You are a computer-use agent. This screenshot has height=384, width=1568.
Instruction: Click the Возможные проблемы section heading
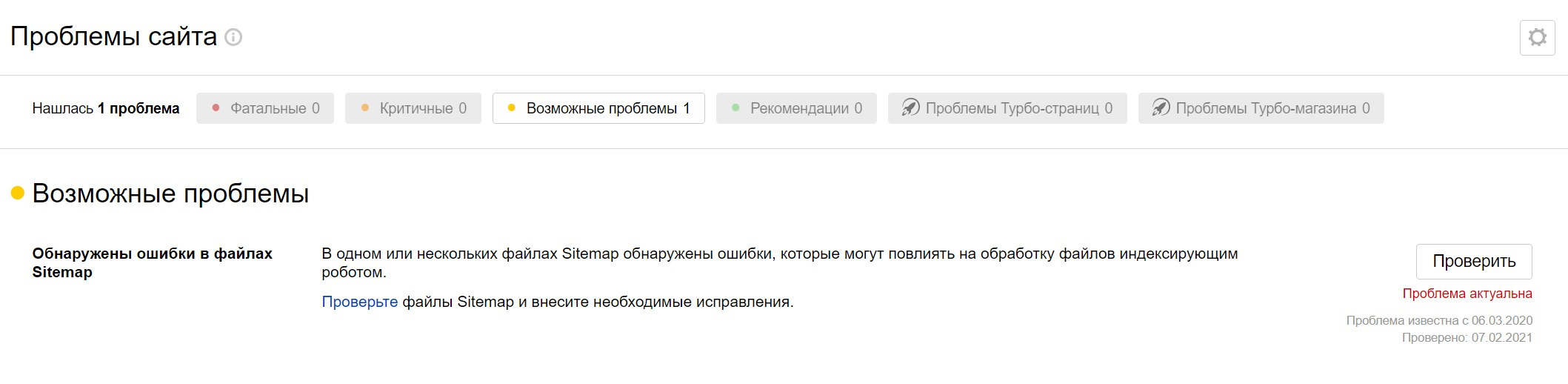(x=170, y=193)
